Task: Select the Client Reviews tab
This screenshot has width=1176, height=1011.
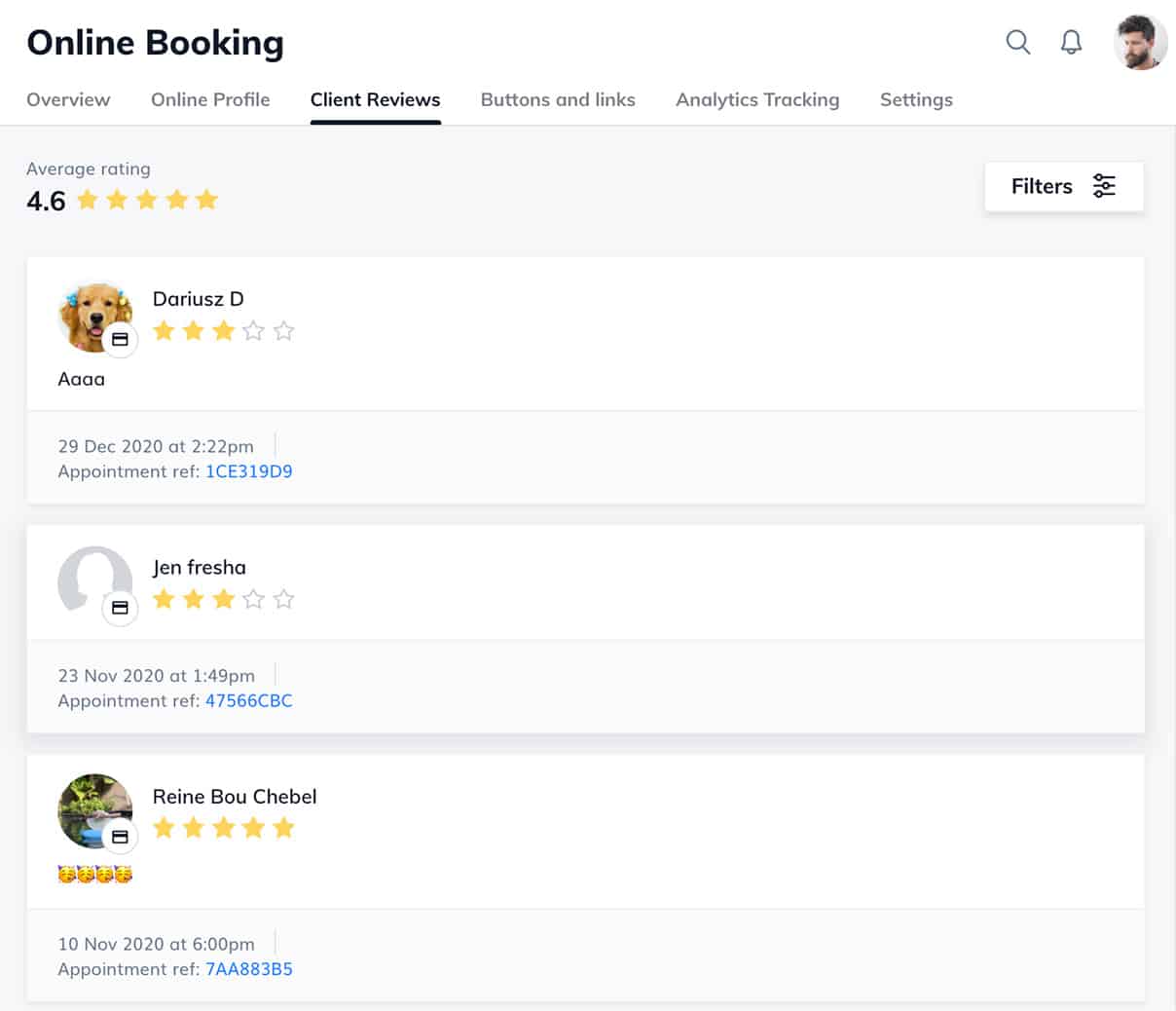Action: point(375,99)
